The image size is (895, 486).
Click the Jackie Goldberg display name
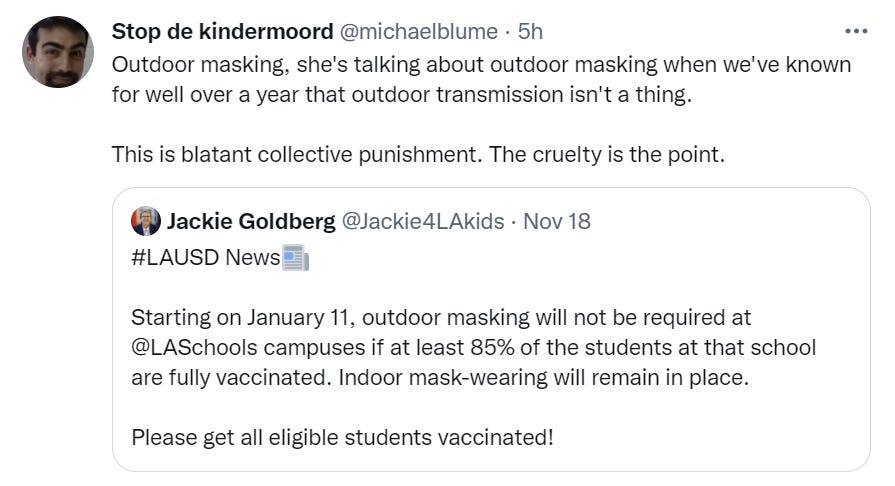coord(251,221)
